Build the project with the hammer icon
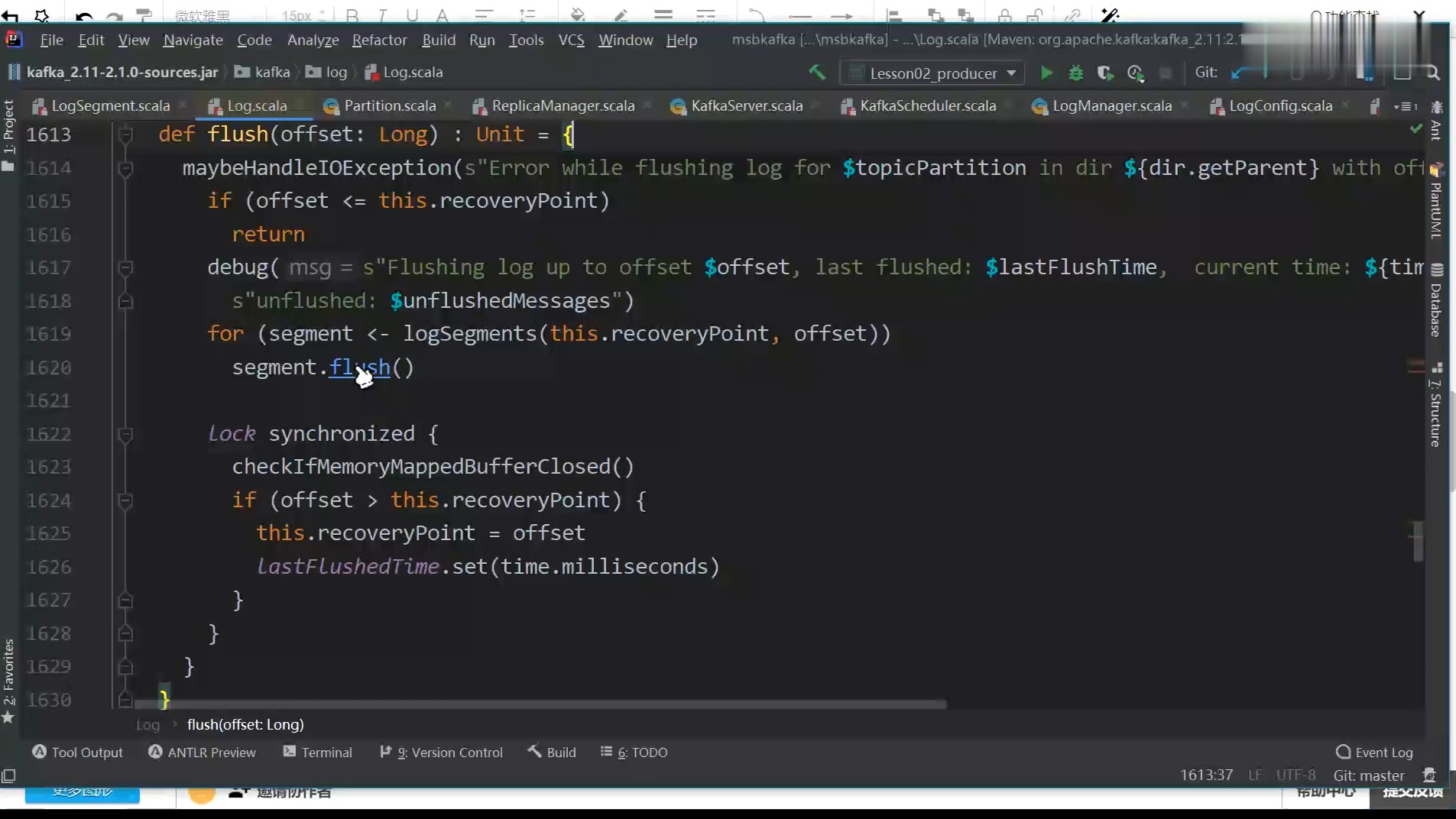The image size is (1456, 819). (817, 73)
